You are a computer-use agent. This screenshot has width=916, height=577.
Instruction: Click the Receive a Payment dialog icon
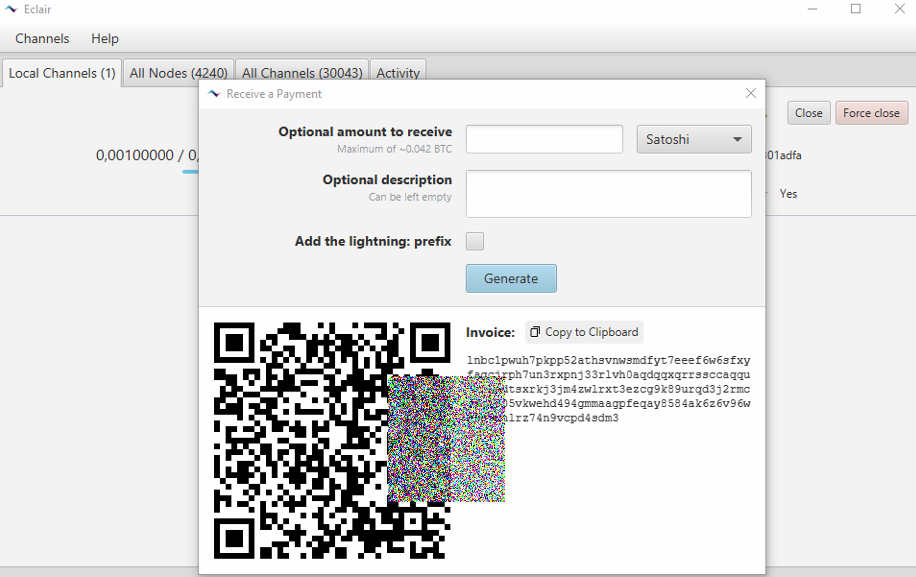[x=213, y=94]
